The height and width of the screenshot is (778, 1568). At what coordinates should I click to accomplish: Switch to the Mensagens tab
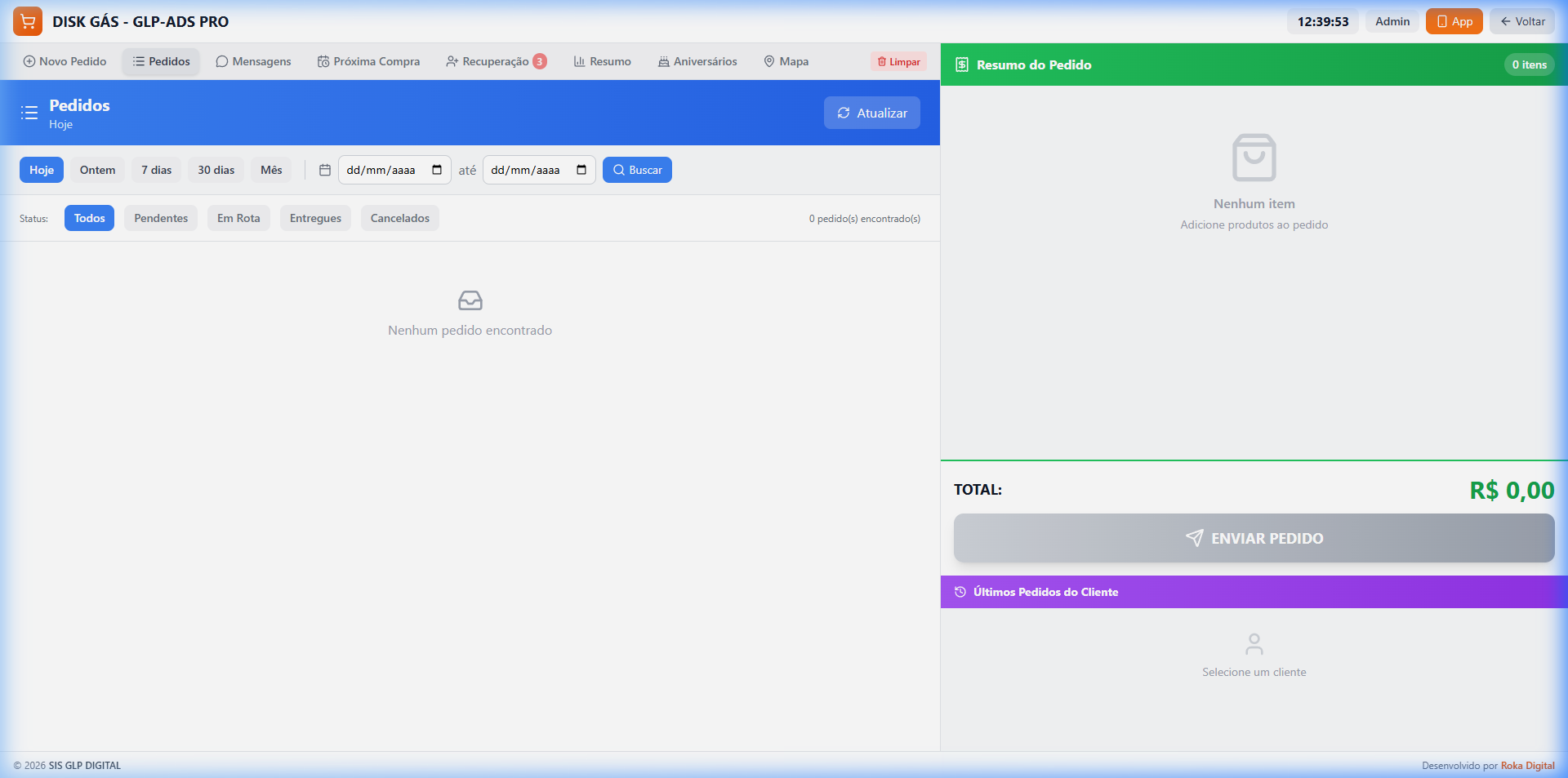pyautogui.click(x=253, y=61)
